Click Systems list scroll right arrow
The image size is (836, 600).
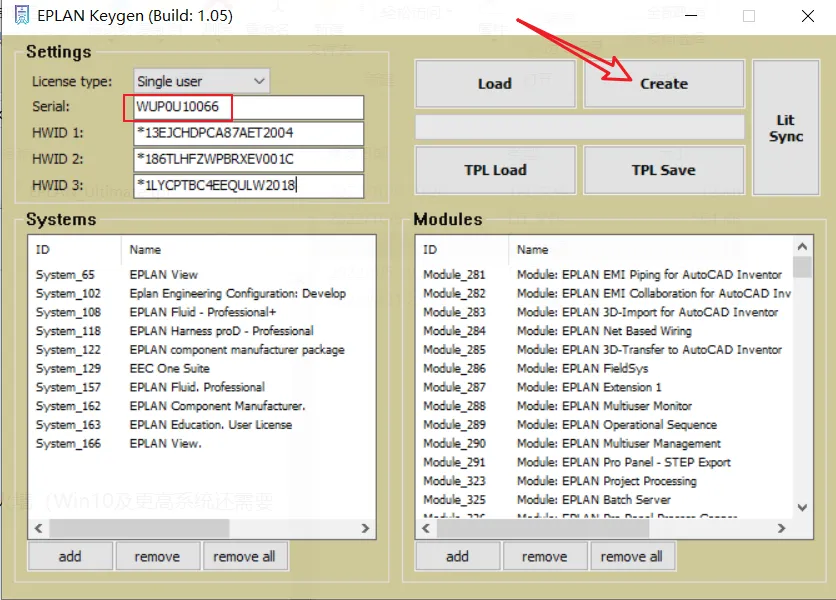365,529
